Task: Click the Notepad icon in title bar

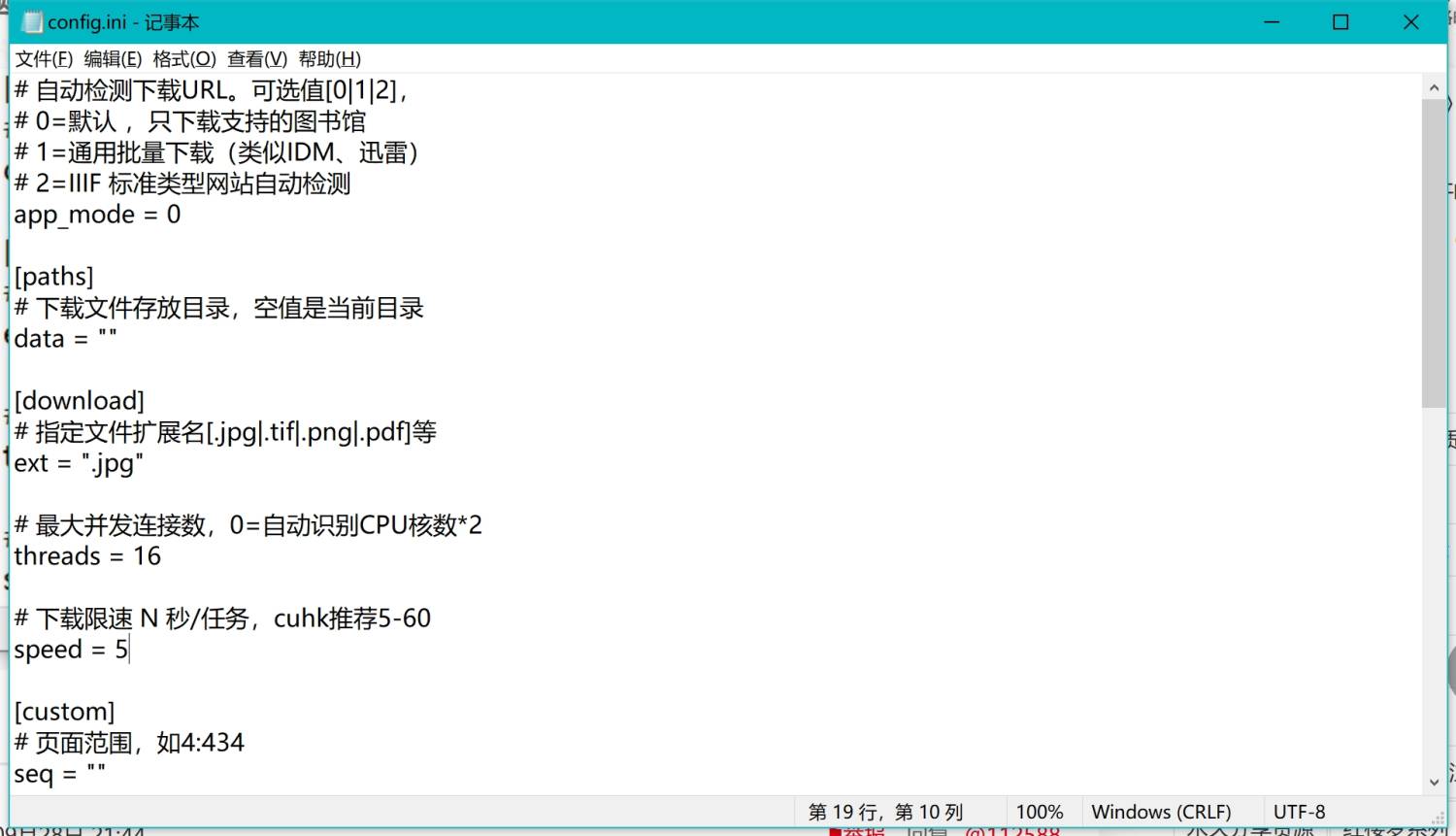Action: click(x=32, y=21)
